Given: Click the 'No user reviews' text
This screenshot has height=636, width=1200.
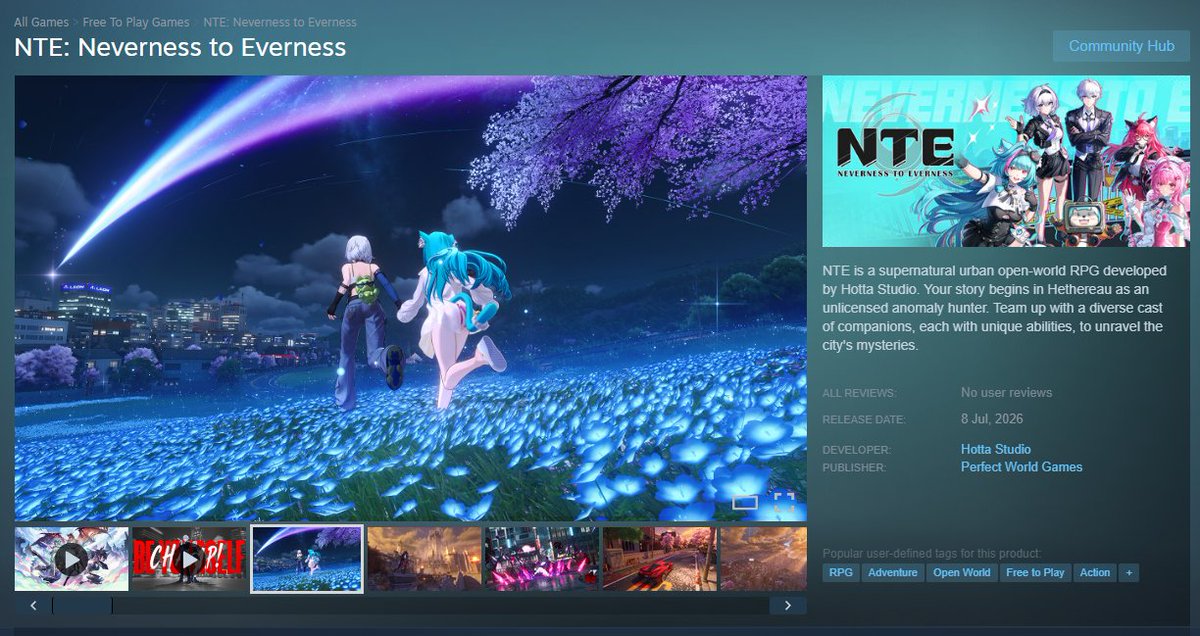Looking at the screenshot, I should [x=1006, y=393].
